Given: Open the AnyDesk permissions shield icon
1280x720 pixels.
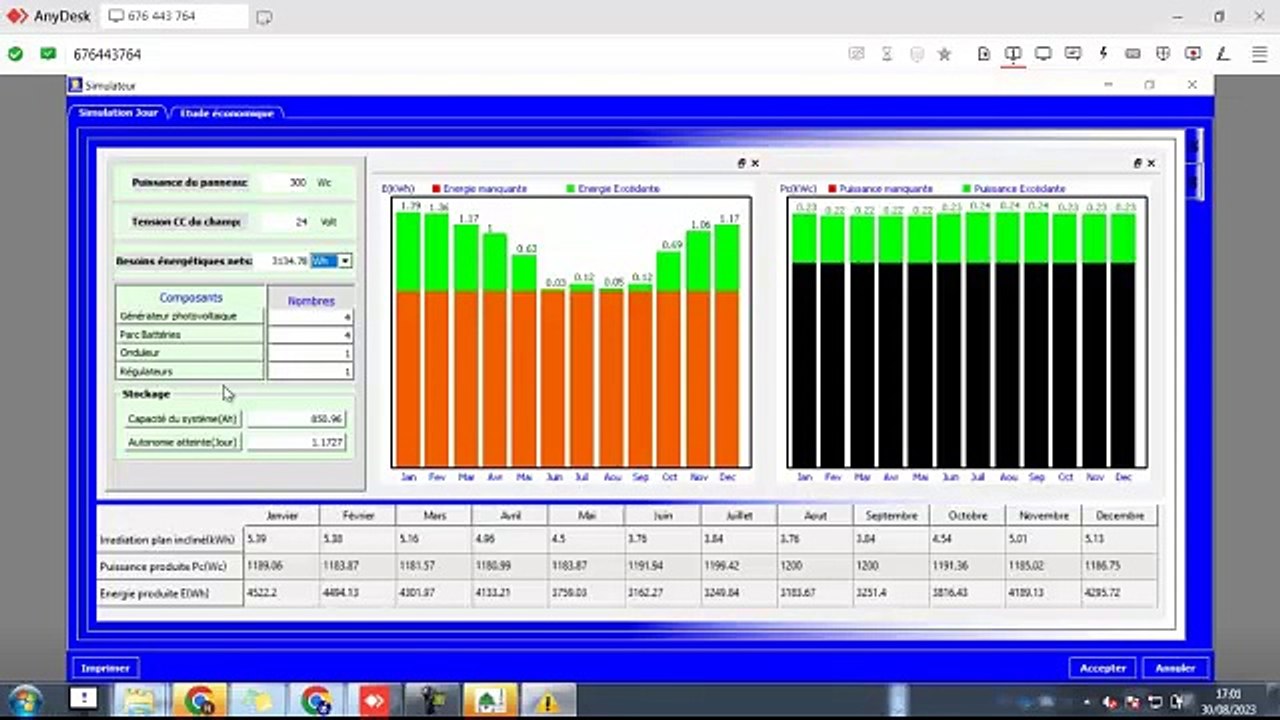Looking at the screenshot, I should (x=1163, y=54).
